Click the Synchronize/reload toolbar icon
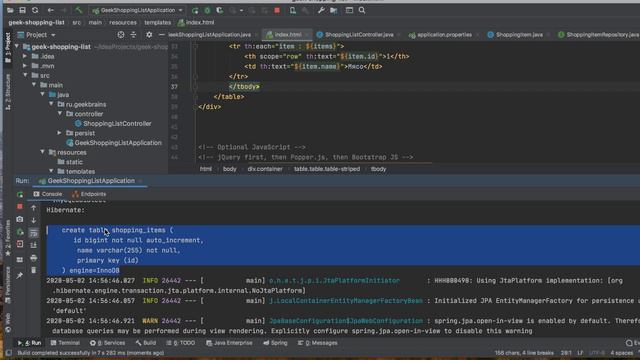The image size is (640, 360). tap(35, 10)
